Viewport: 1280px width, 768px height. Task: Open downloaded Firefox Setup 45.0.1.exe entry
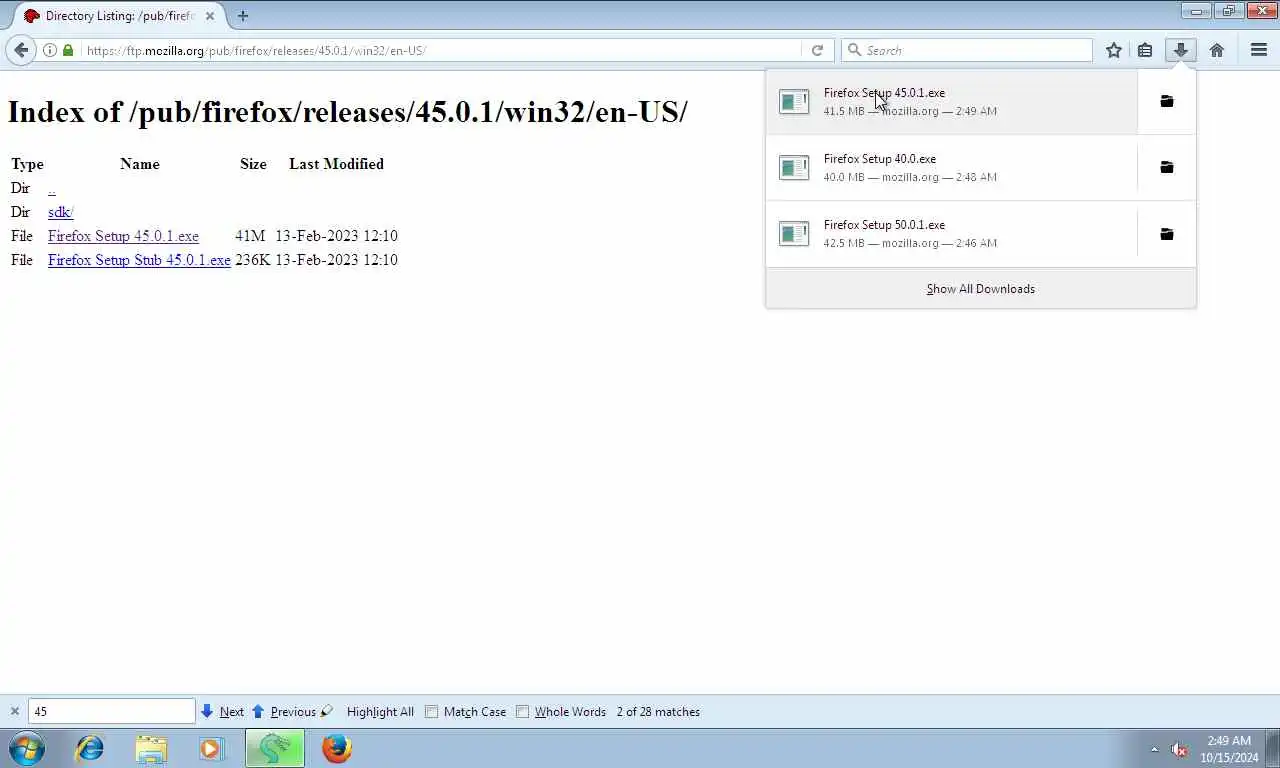(x=951, y=101)
